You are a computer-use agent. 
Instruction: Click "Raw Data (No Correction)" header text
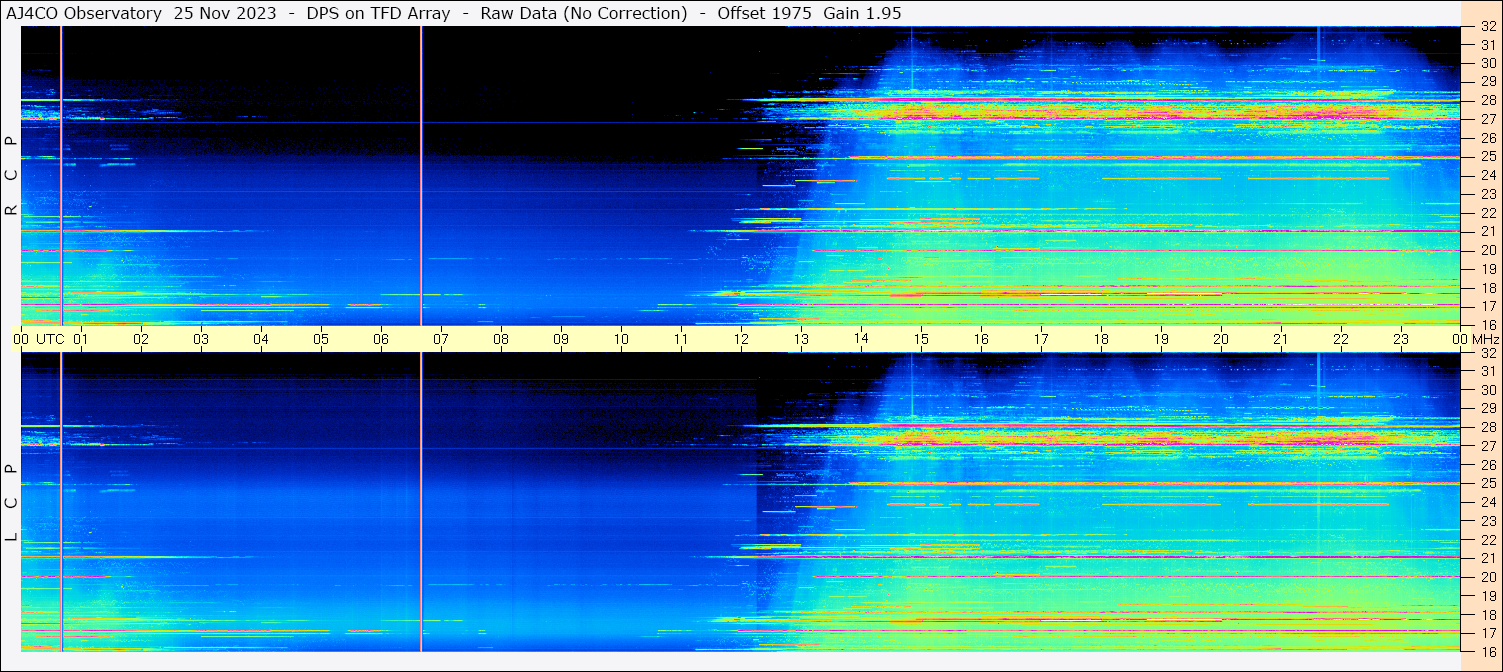pos(584,13)
